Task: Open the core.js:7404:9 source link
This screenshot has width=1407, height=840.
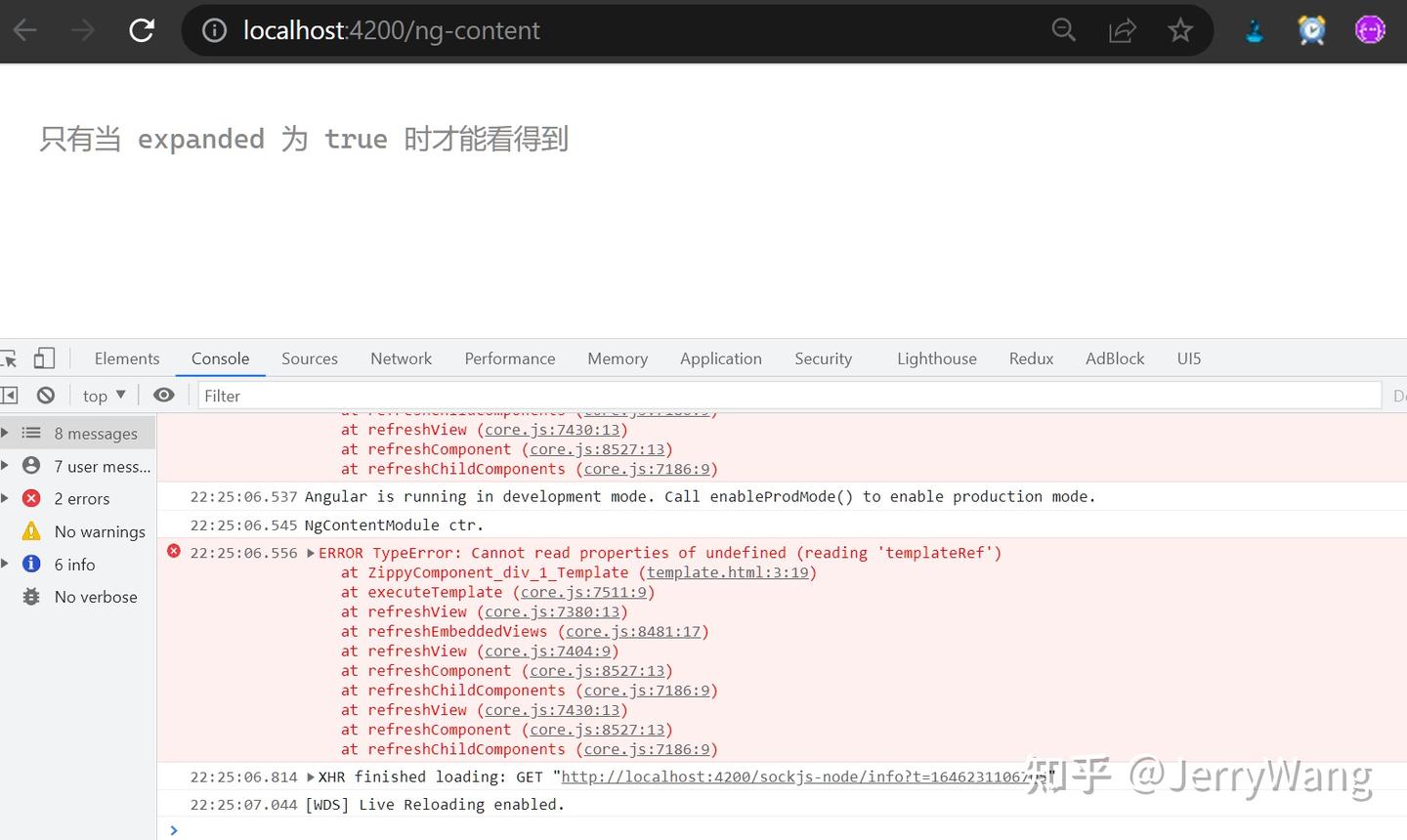Action: [x=548, y=651]
